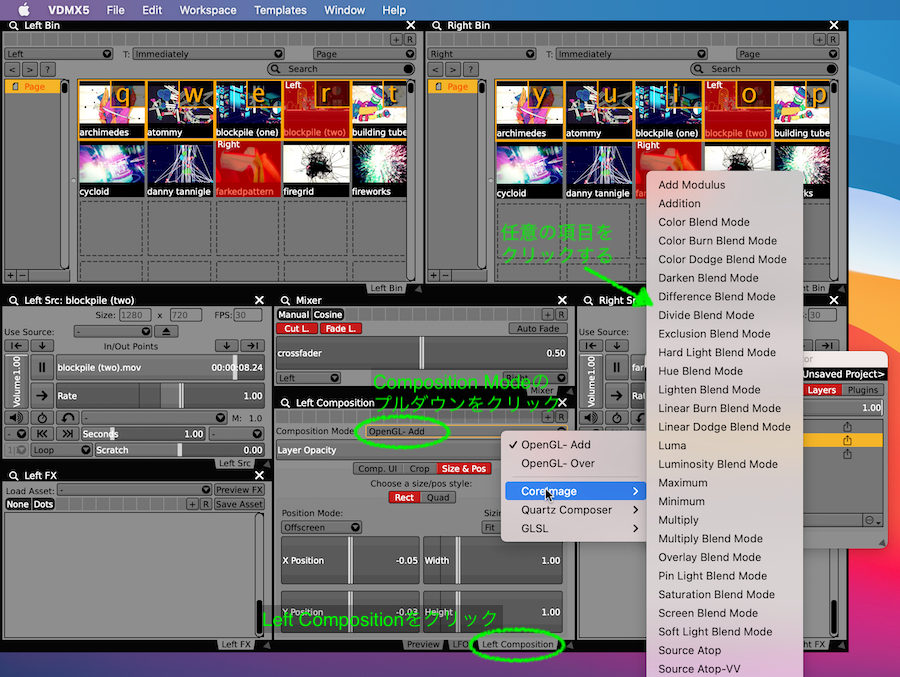Click the crossfader slider in Mixer
This screenshot has width=900, height=677.
[422, 353]
